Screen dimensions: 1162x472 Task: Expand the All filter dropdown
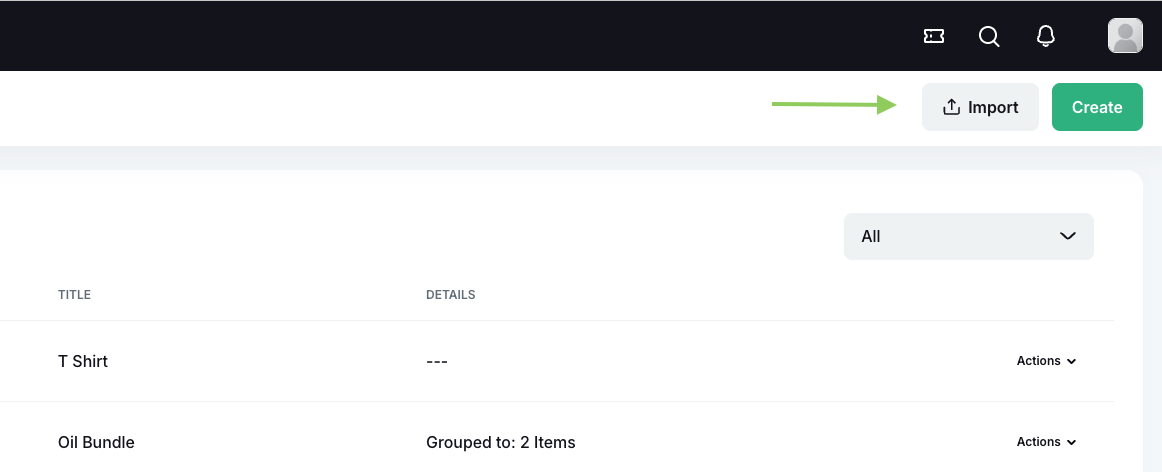(x=968, y=236)
